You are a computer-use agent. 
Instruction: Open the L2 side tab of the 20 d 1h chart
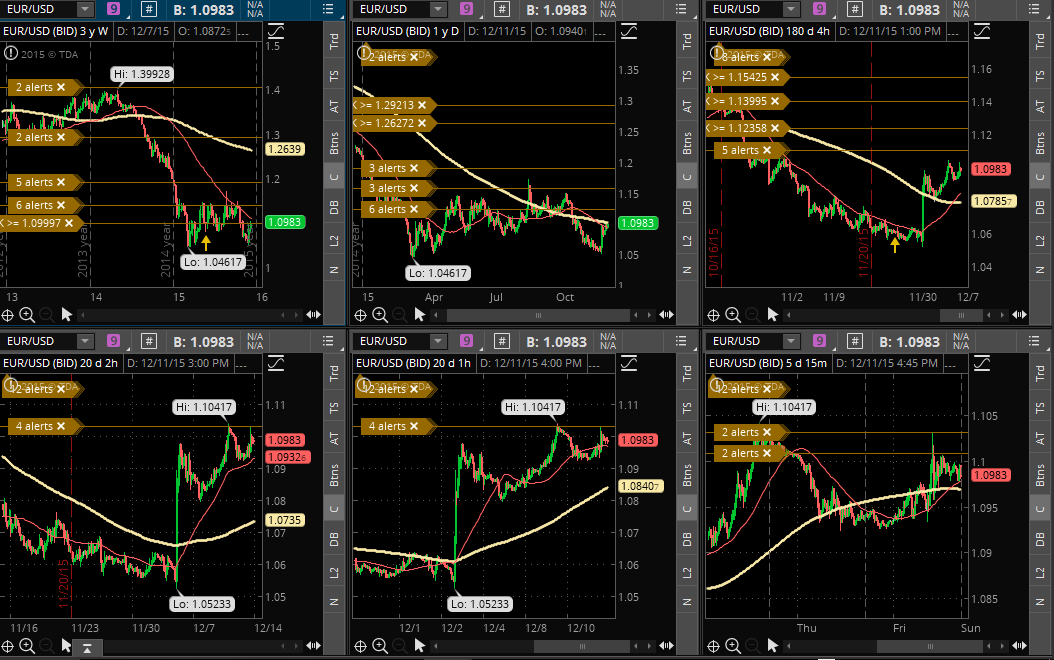[687, 572]
